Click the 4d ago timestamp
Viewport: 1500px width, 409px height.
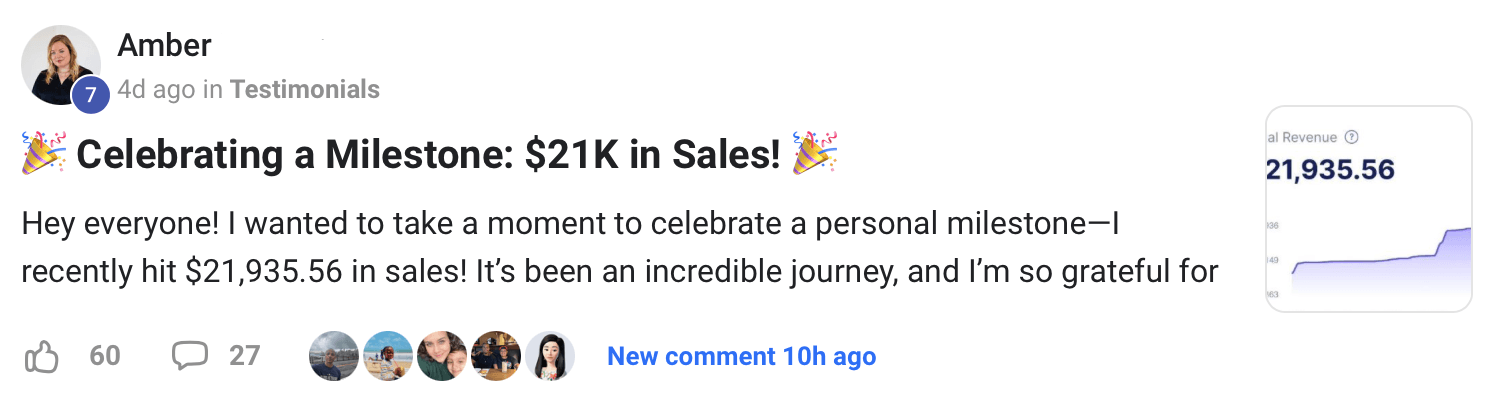[x=156, y=90]
